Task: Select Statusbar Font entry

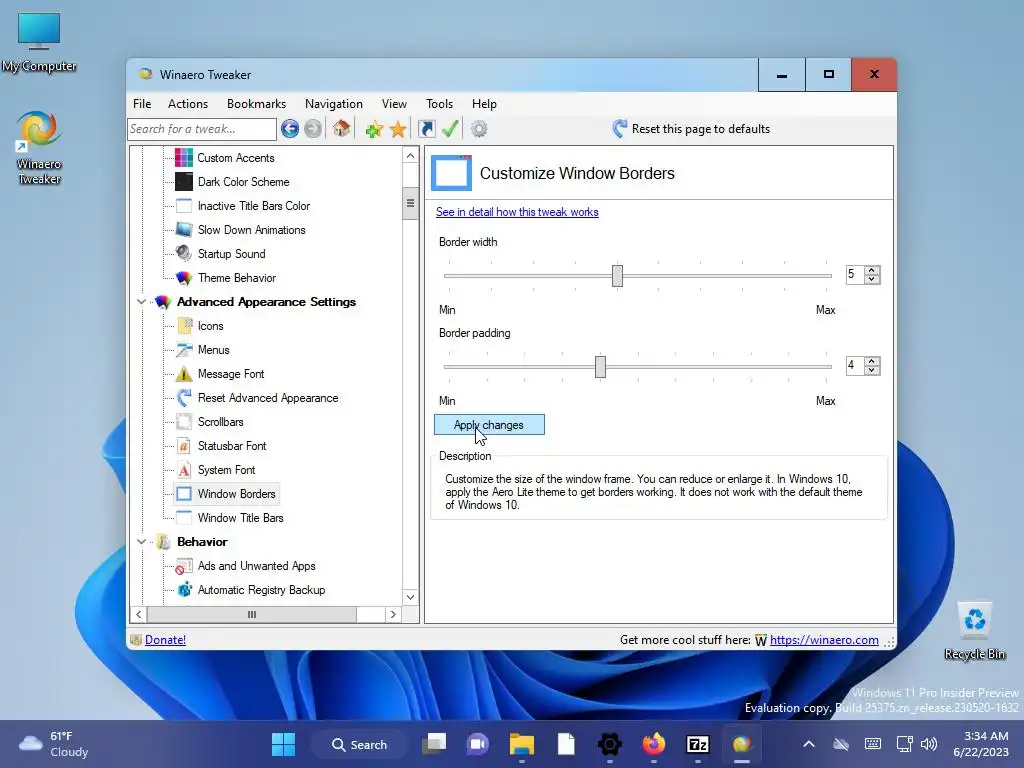Action: point(232,446)
